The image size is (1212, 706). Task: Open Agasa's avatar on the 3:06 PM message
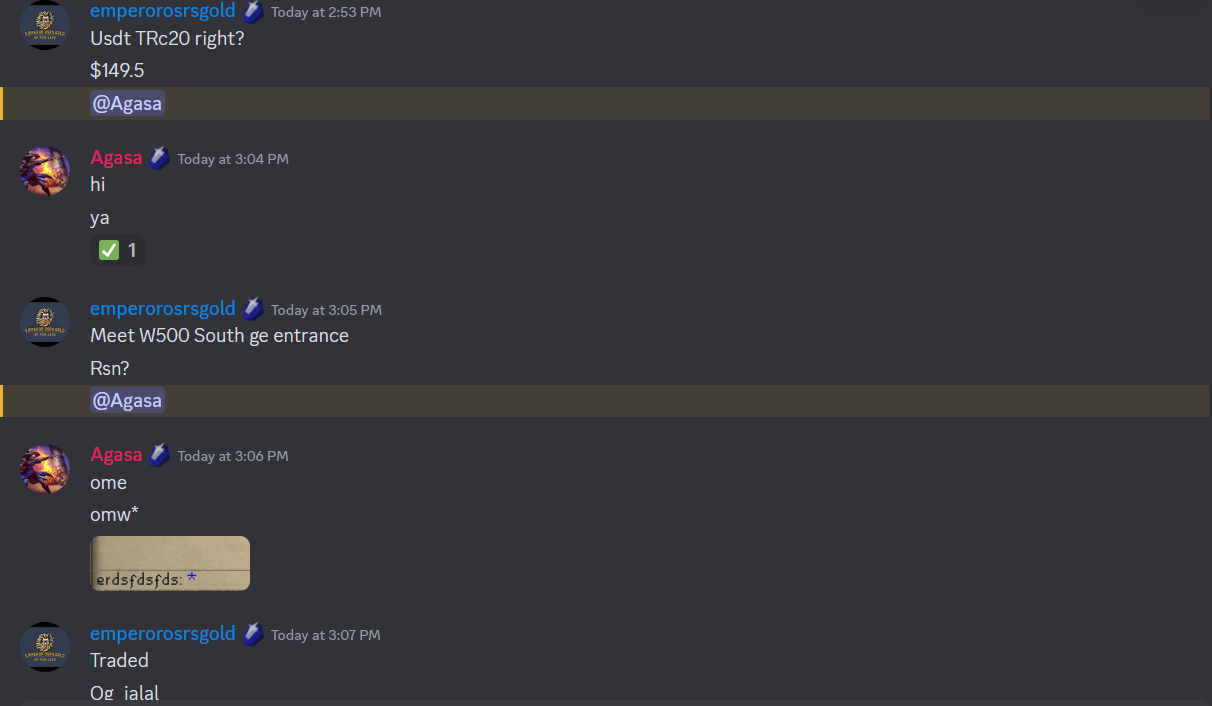pyautogui.click(x=45, y=468)
